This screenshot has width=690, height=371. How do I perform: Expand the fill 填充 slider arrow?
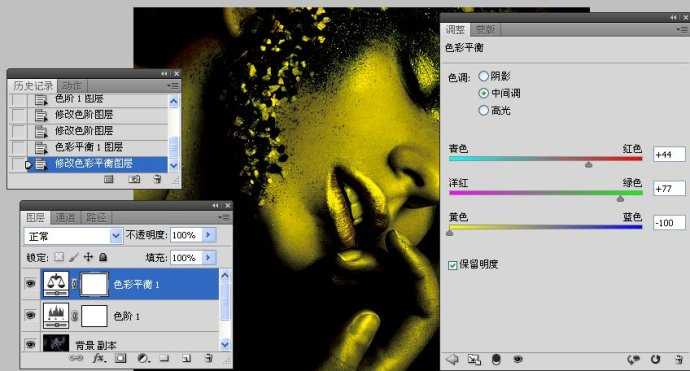[209, 257]
